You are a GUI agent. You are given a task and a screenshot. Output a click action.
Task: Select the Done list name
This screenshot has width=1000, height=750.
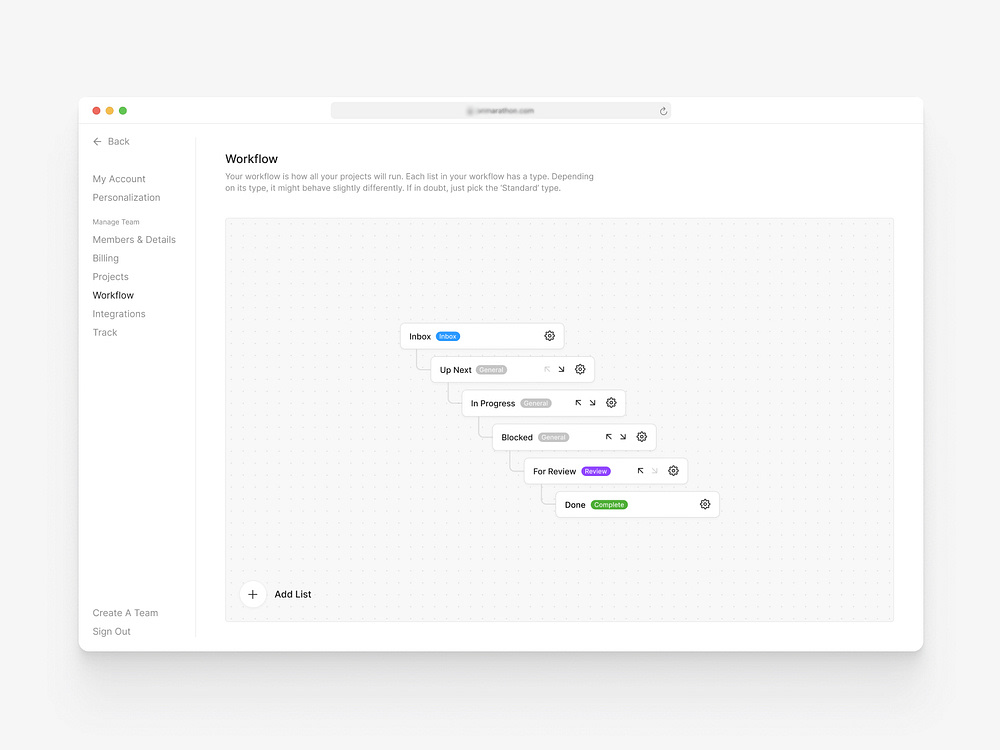[x=575, y=505]
